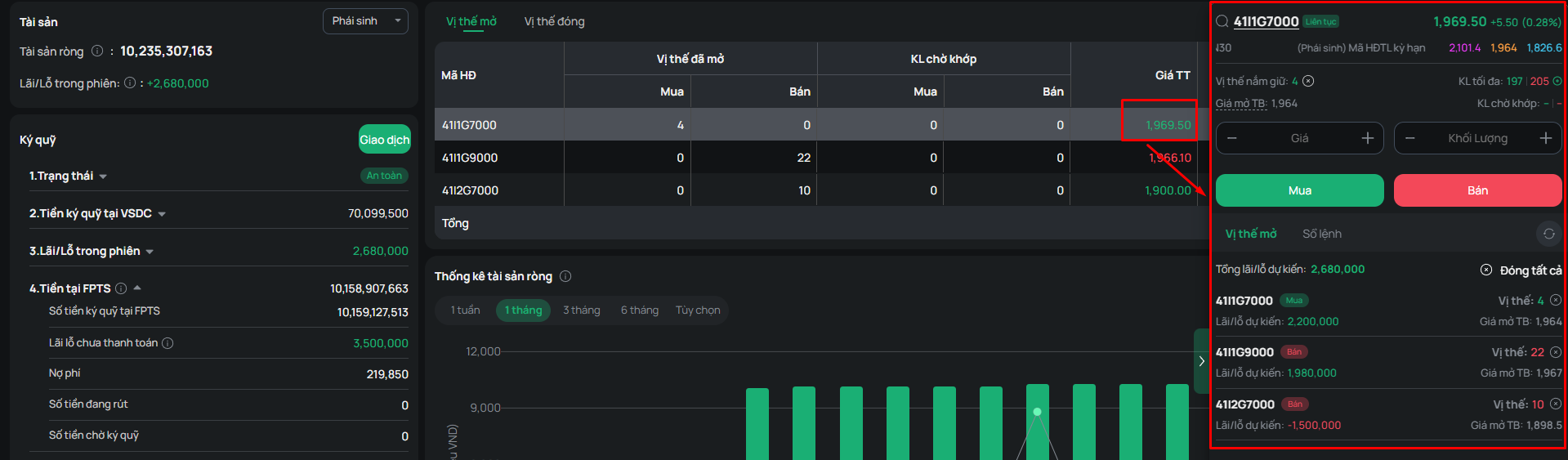Select the 1 tuần time range
1568x460 pixels.
tap(466, 310)
